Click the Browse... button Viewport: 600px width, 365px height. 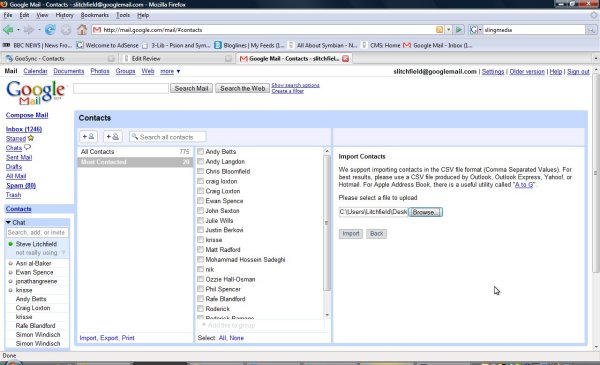[426, 212]
